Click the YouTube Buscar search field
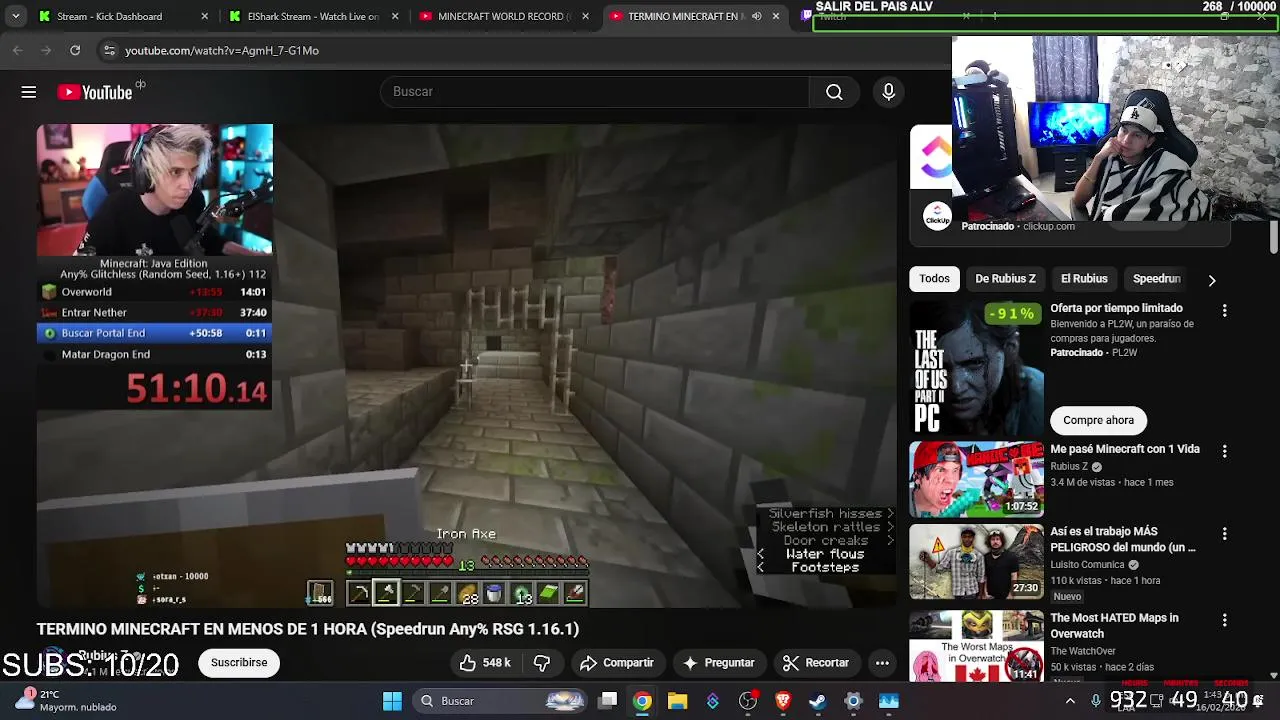Image resolution: width=1280 pixels, height=720 pixels. 595,92
